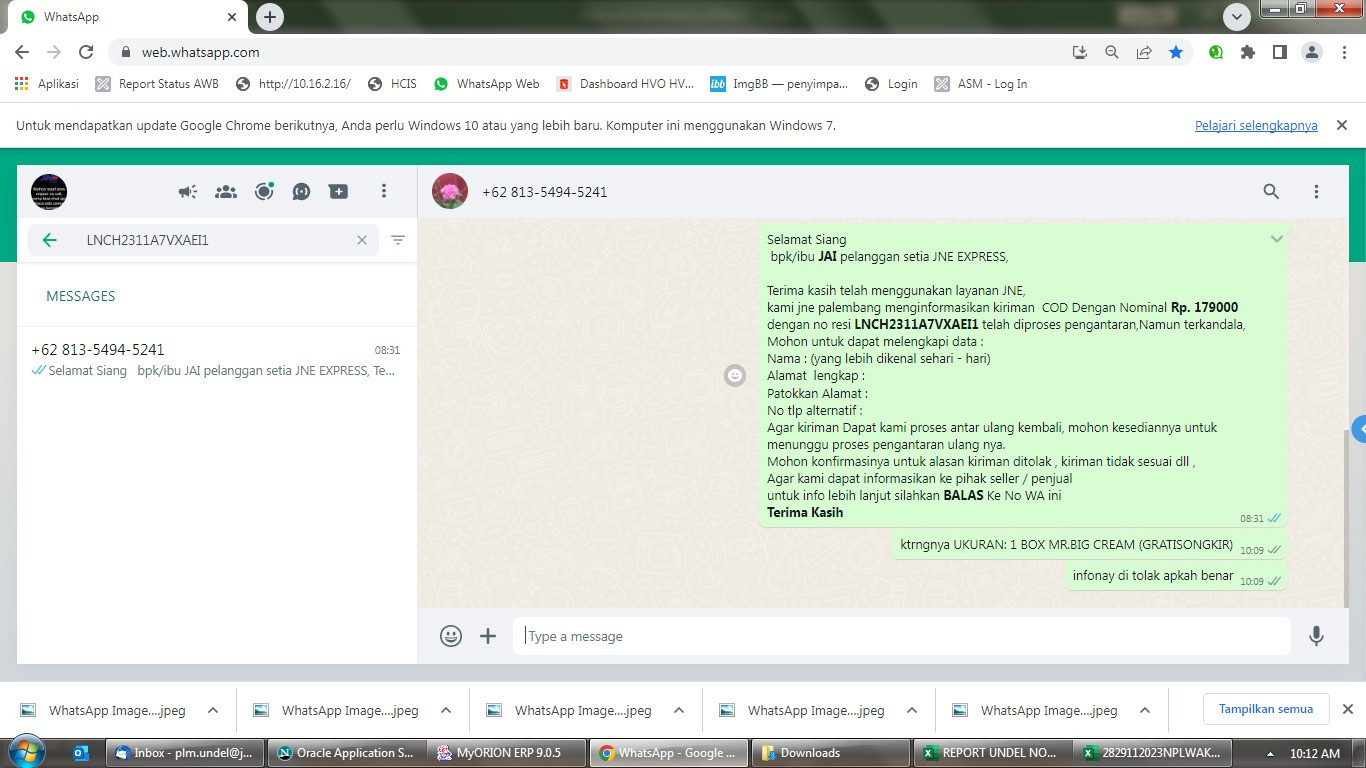
Task: Click the Pelajari selengkapnya link
Action: click(x=1256, y=126)
